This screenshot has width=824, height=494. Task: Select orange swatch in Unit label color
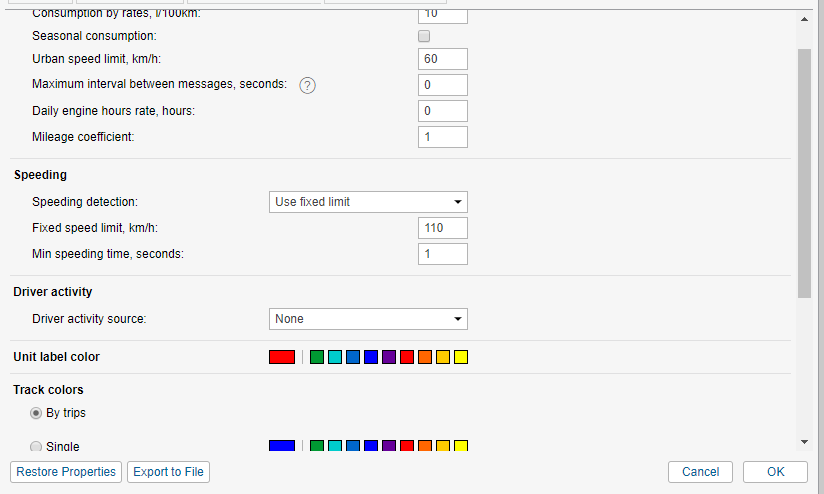425,357
